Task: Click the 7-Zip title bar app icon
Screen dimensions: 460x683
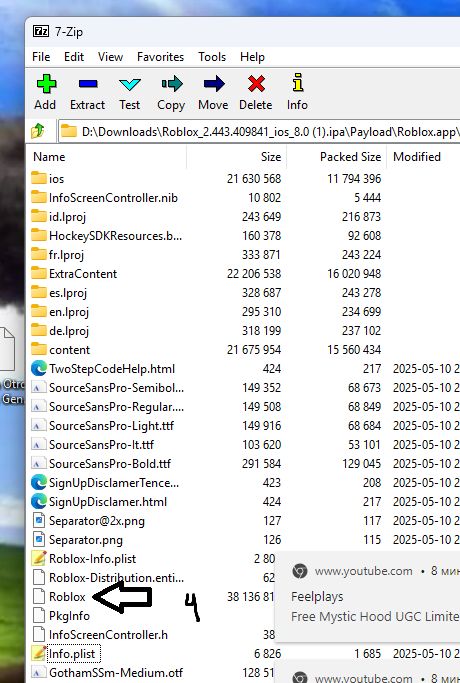Action: (41, 31)
